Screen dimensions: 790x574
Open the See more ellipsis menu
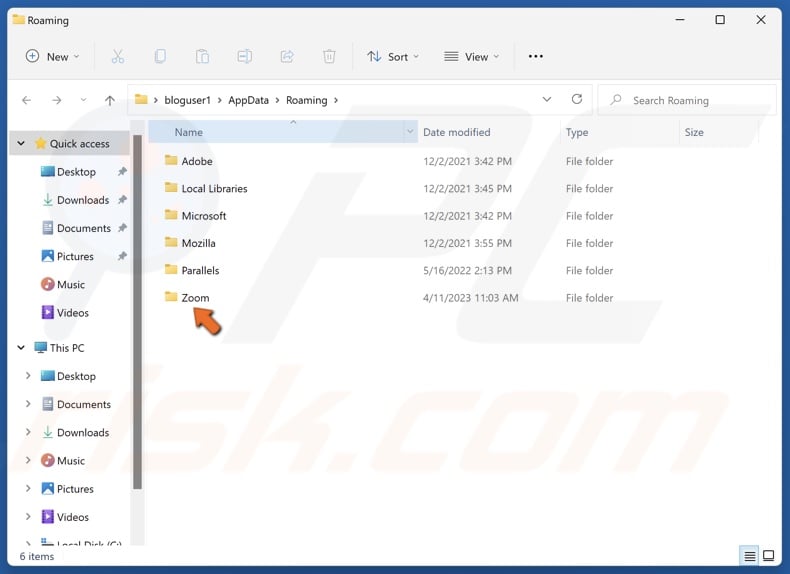[x=536, y=56]
